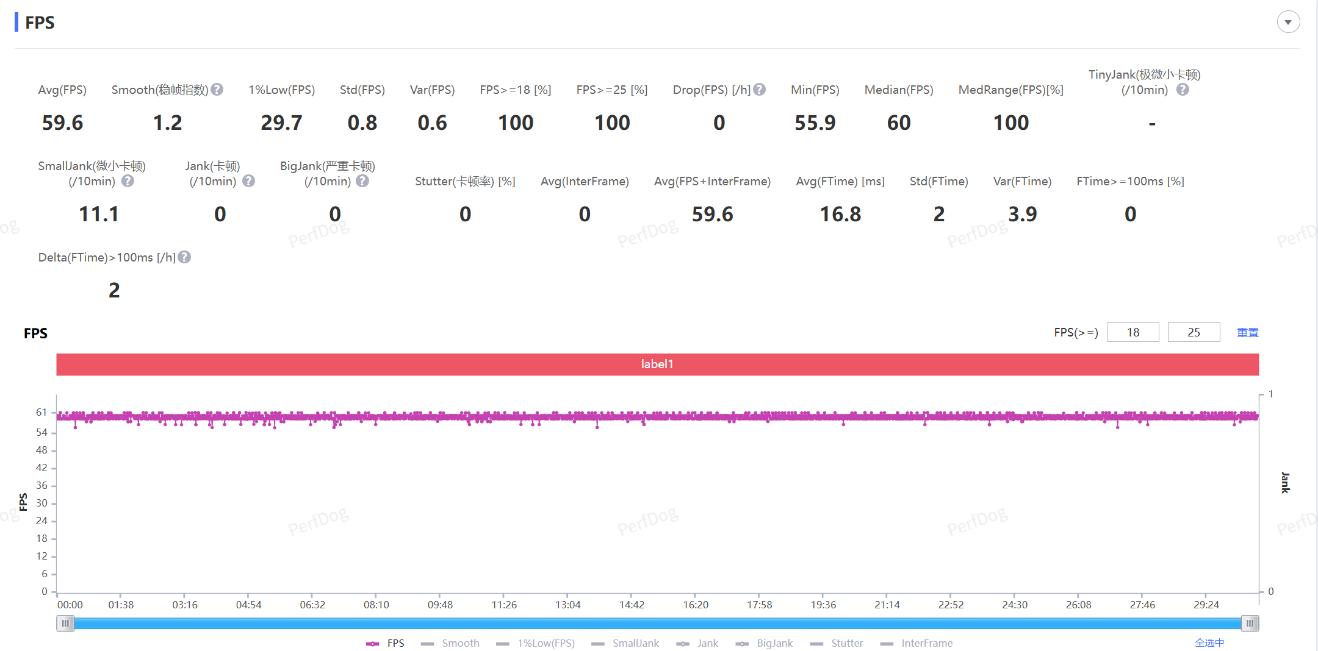
Task: Click FPS threshold field showing 18
Action: click(1133, 333)
